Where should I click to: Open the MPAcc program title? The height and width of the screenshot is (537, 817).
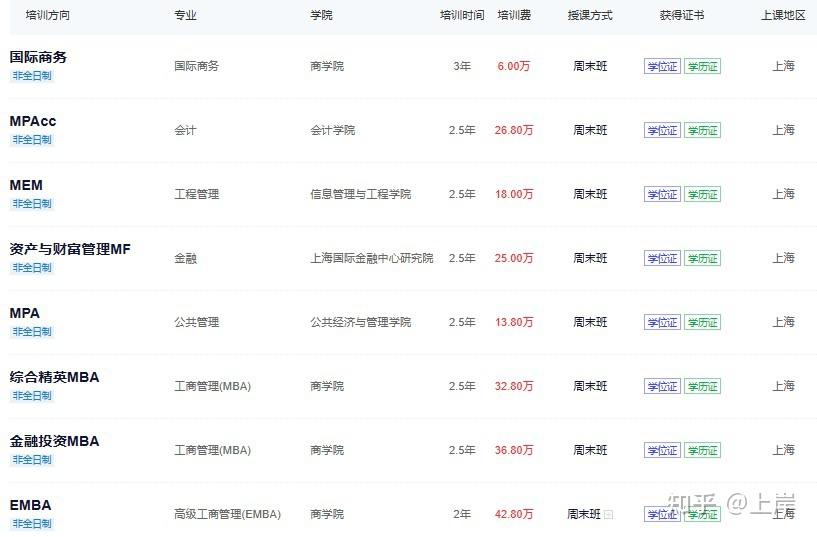tap(33, 121)
